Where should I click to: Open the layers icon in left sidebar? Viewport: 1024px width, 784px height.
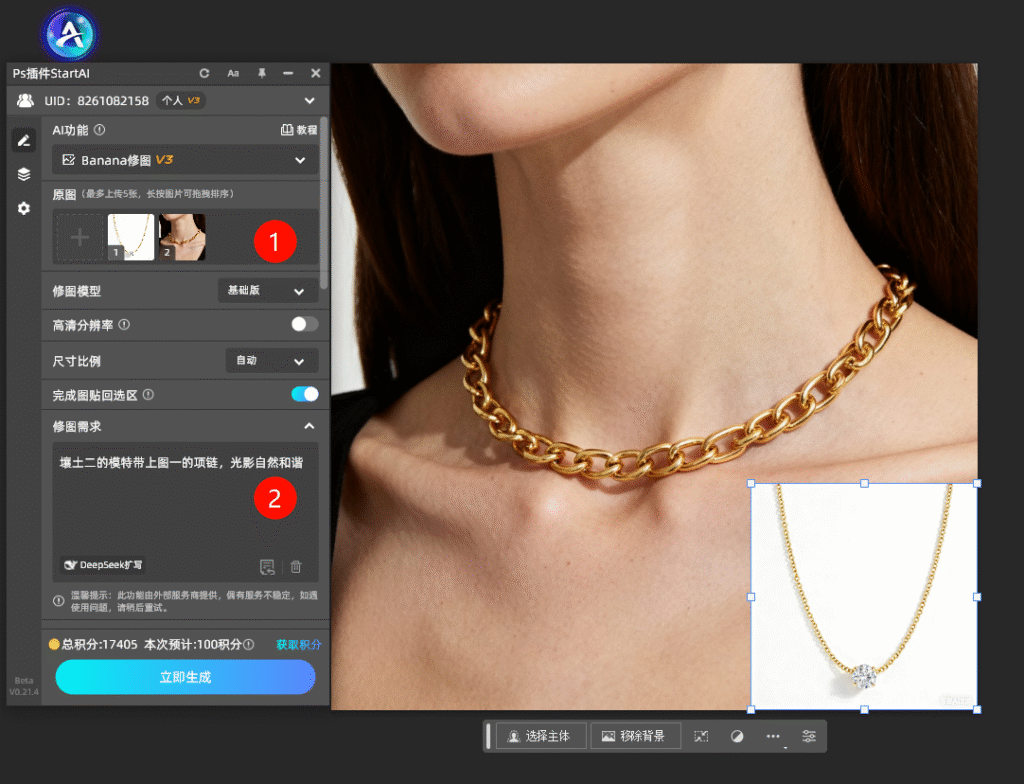point(24,174)
